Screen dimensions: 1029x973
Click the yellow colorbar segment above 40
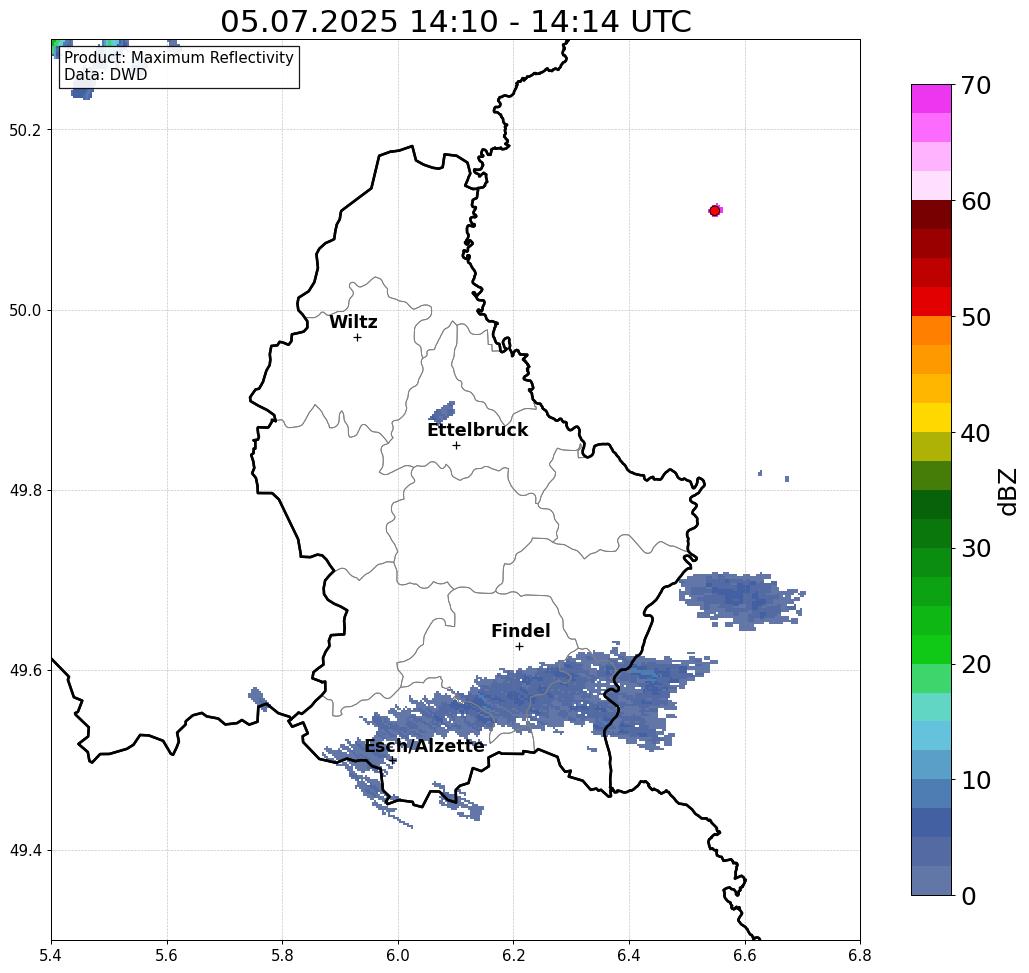(931, 417)
